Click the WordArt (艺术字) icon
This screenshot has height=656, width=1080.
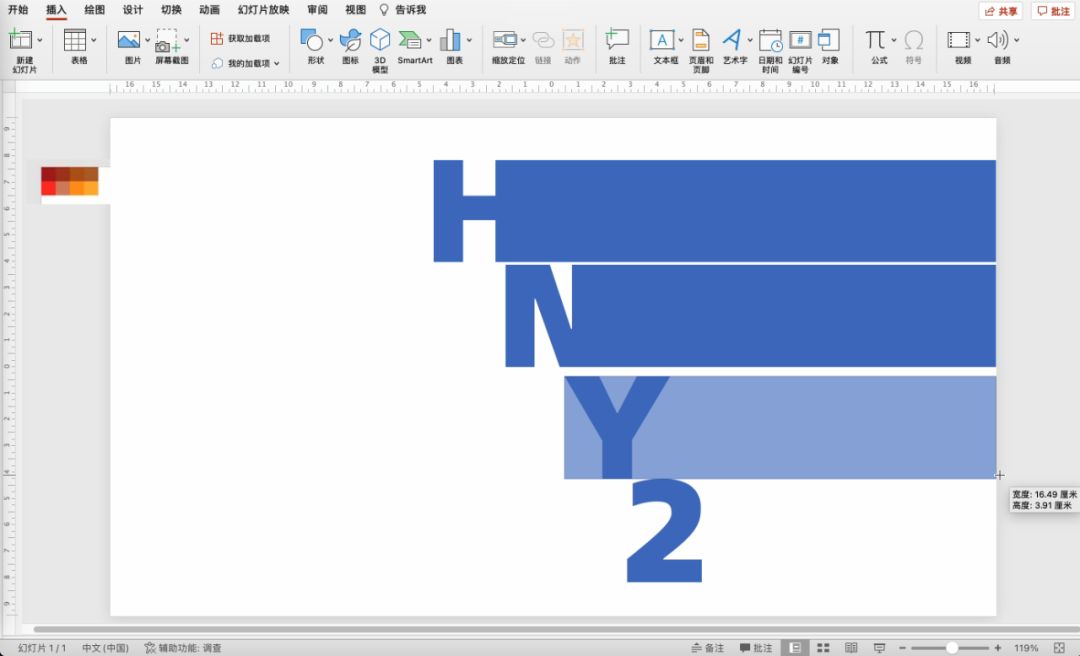click(733, 41)
